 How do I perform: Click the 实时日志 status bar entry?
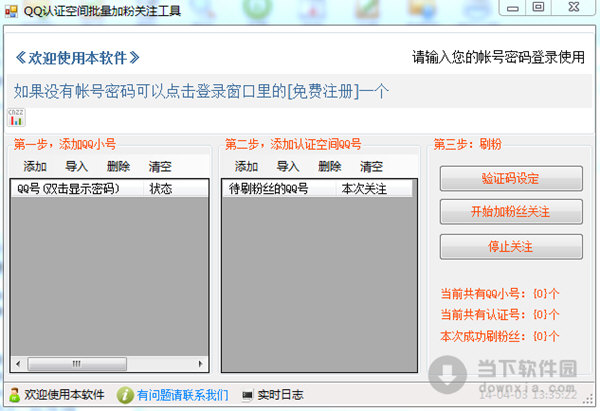pyautogui.click(x=280, y=395)
